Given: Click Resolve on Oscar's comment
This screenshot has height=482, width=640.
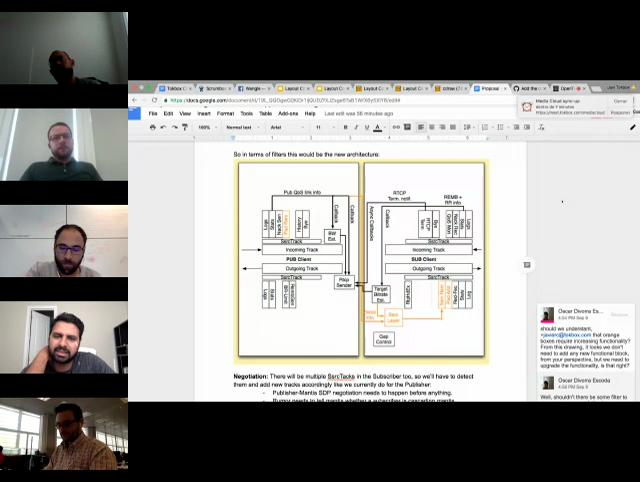Looking at the screenshot, I should click(619, 314).
